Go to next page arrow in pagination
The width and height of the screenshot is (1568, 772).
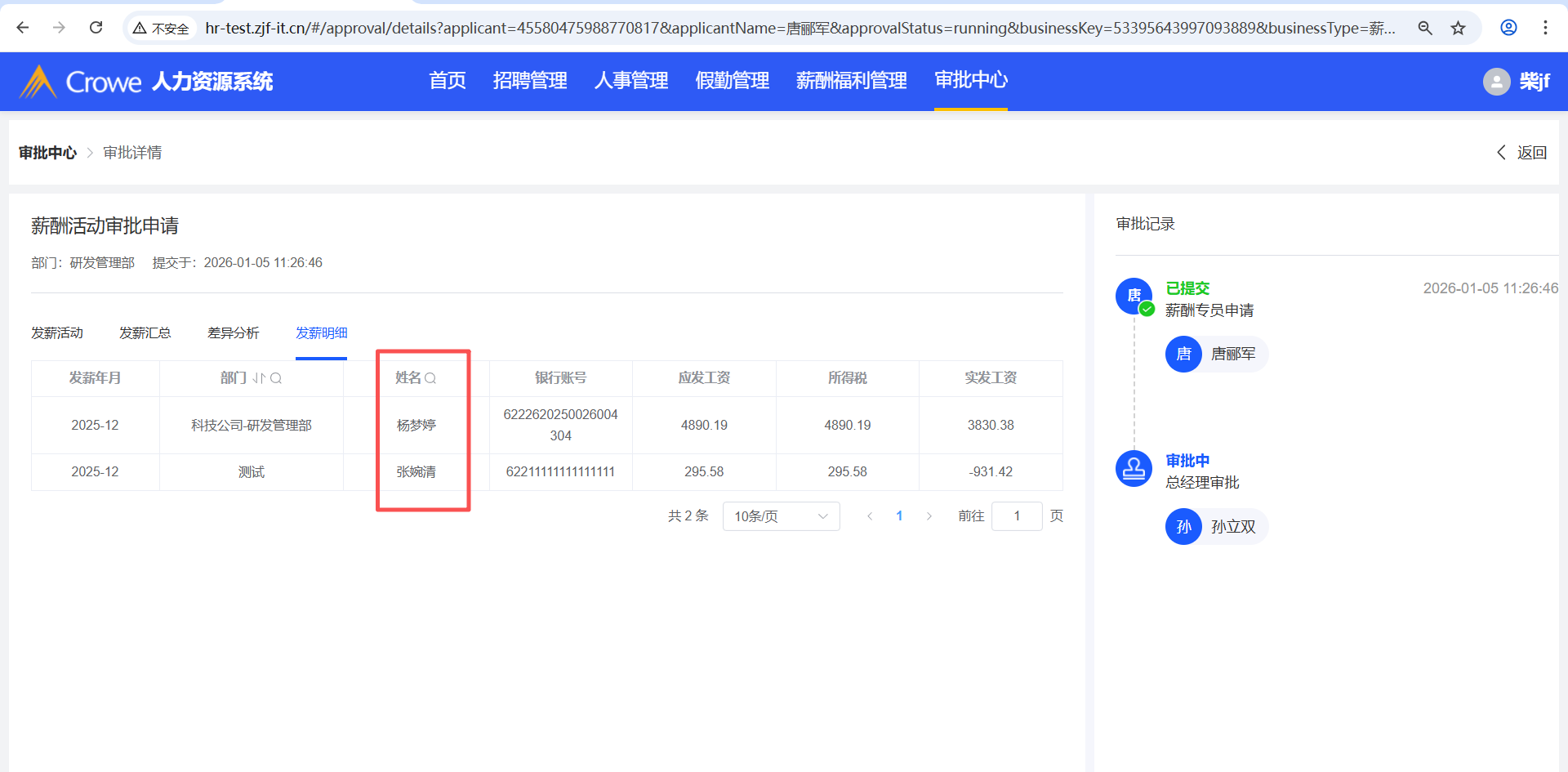[x=929, y=516]
